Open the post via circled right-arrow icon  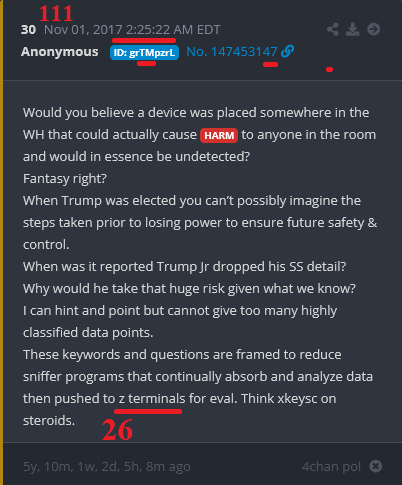(374, 29)
